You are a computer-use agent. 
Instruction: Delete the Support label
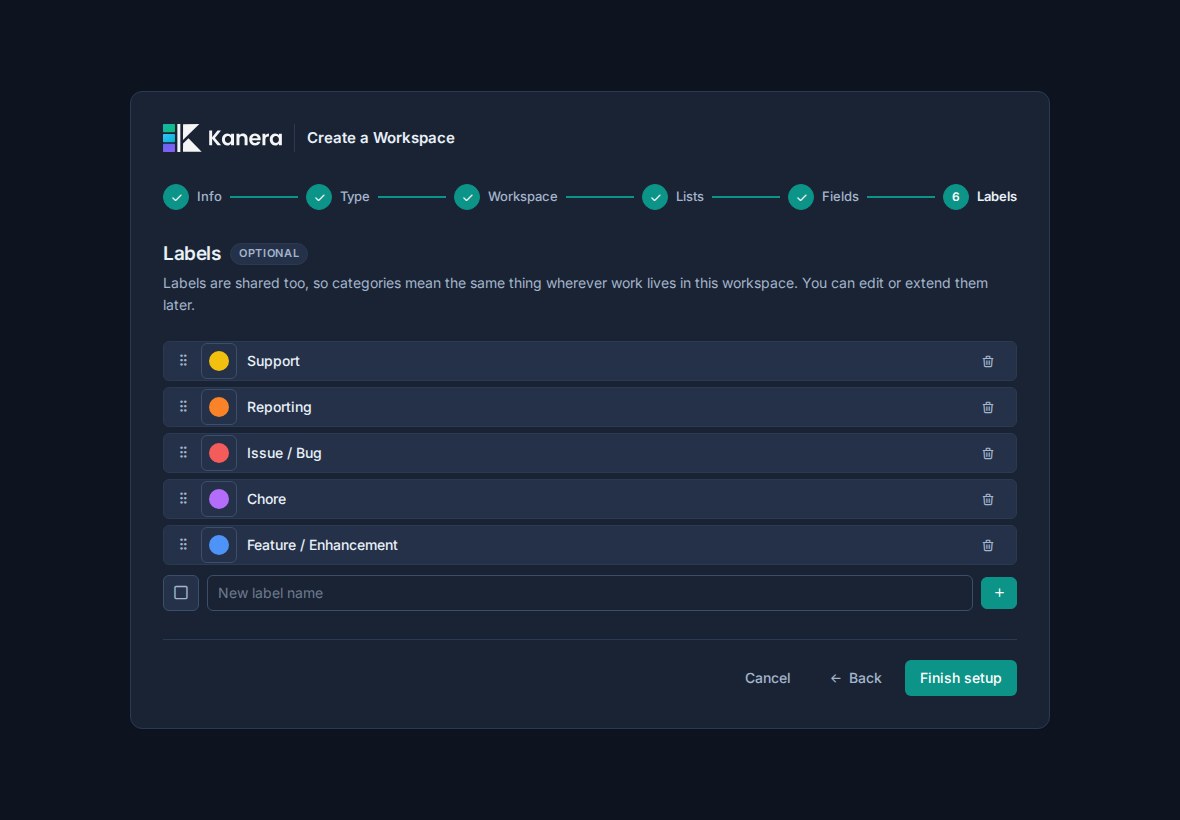987,361
